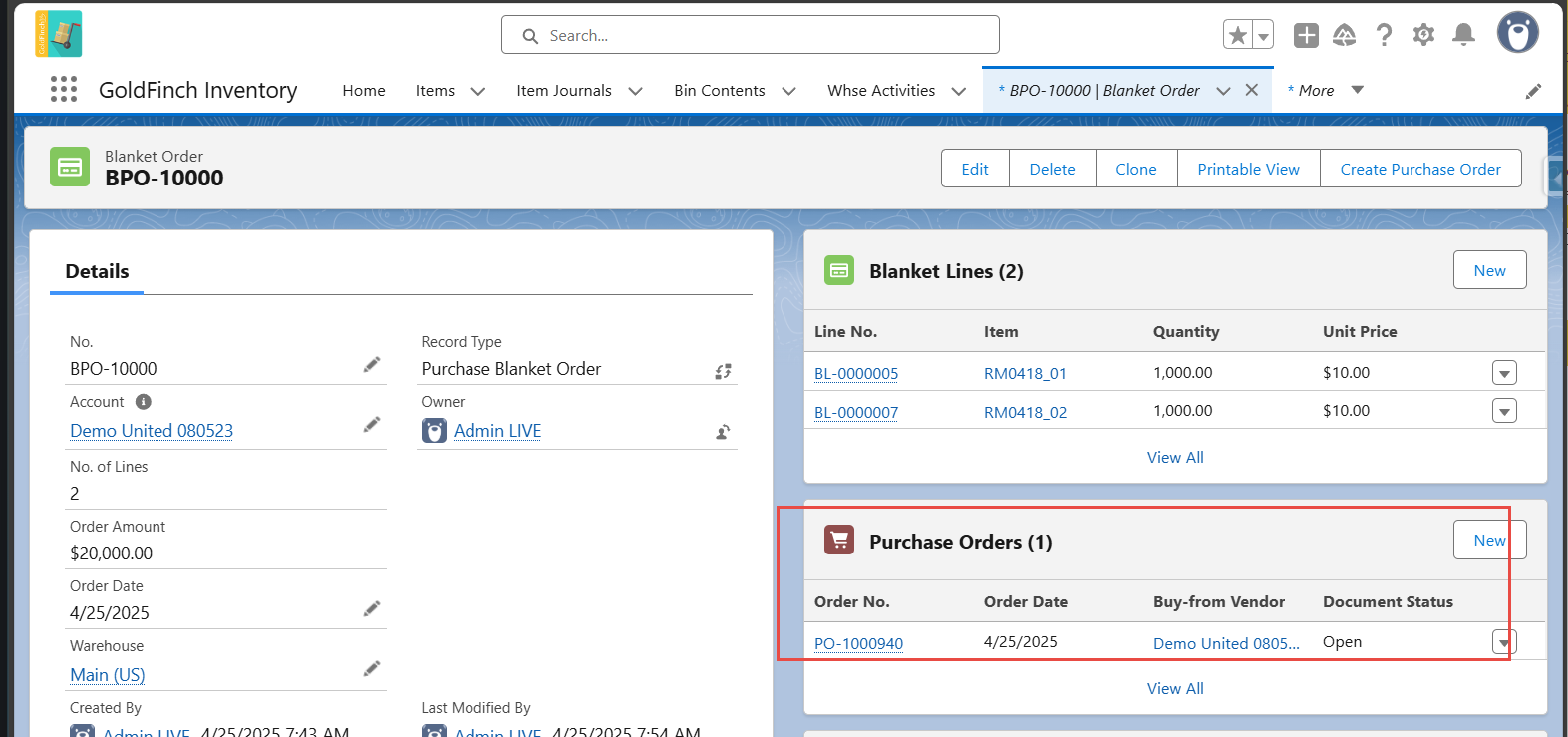This screenshot has height=737, width=1568.
Task: Show actions menu for PO-1000940
Action: coord(1504,642)
